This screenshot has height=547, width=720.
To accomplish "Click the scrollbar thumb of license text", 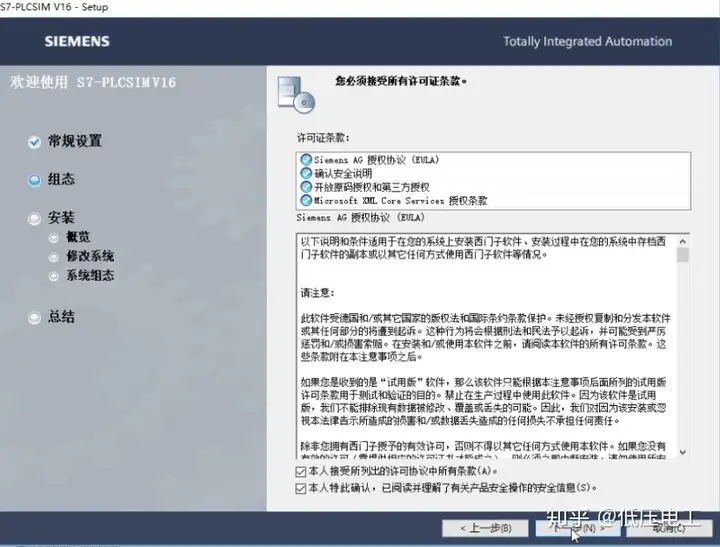I will [683, 255].
